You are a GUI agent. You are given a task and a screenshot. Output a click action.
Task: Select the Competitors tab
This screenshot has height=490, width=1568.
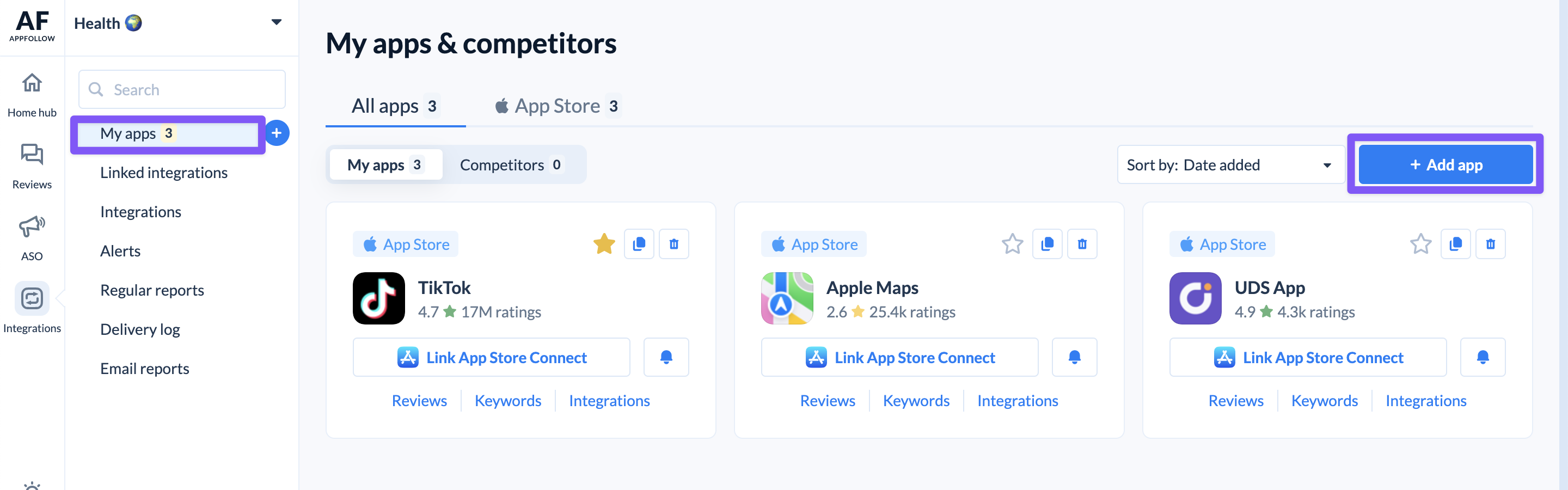[512, 165]
